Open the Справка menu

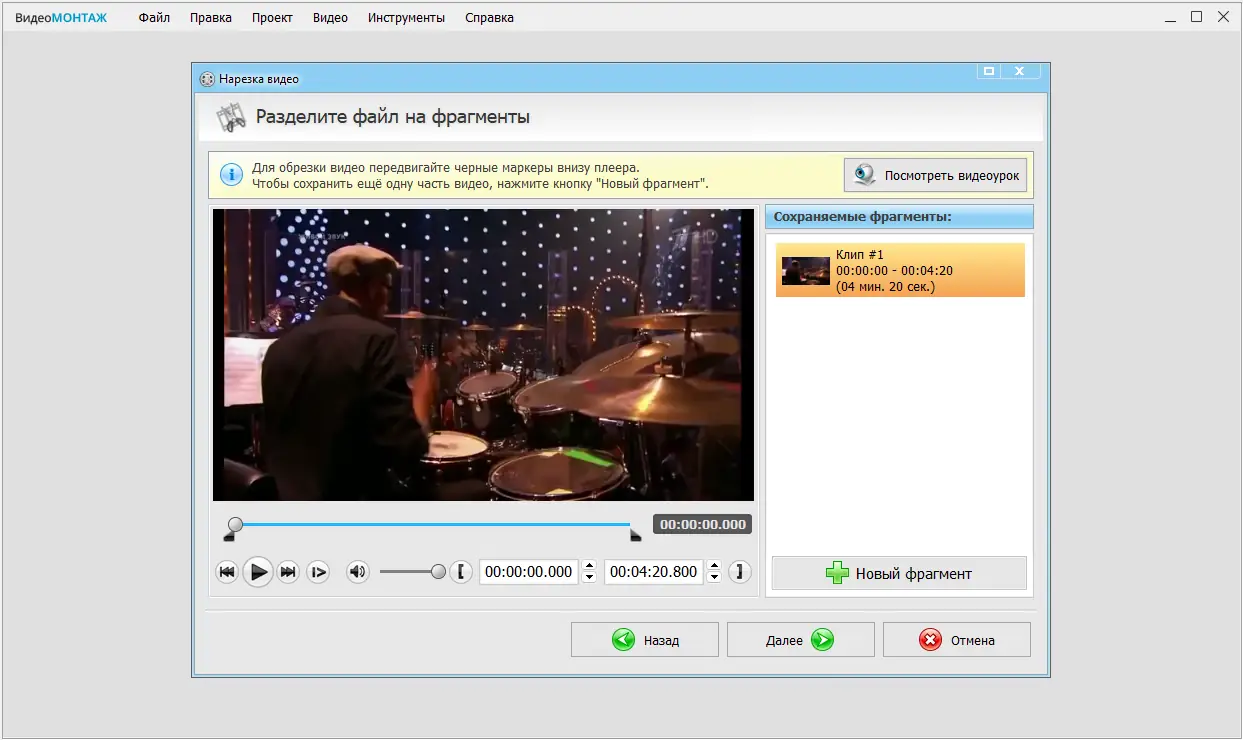tap(489, 18)
